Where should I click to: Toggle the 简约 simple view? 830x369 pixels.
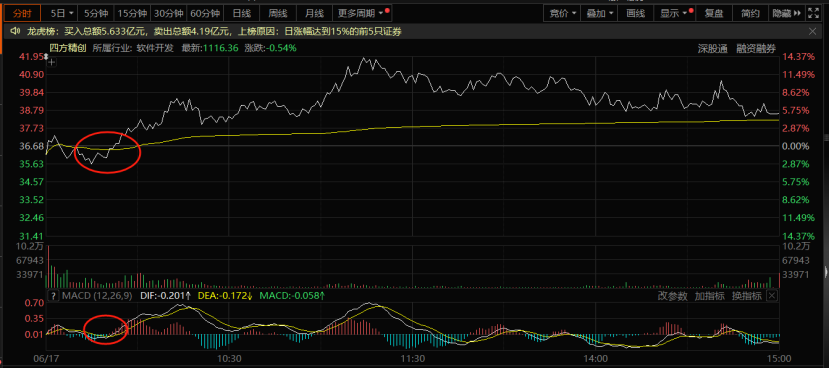[750, 13]
